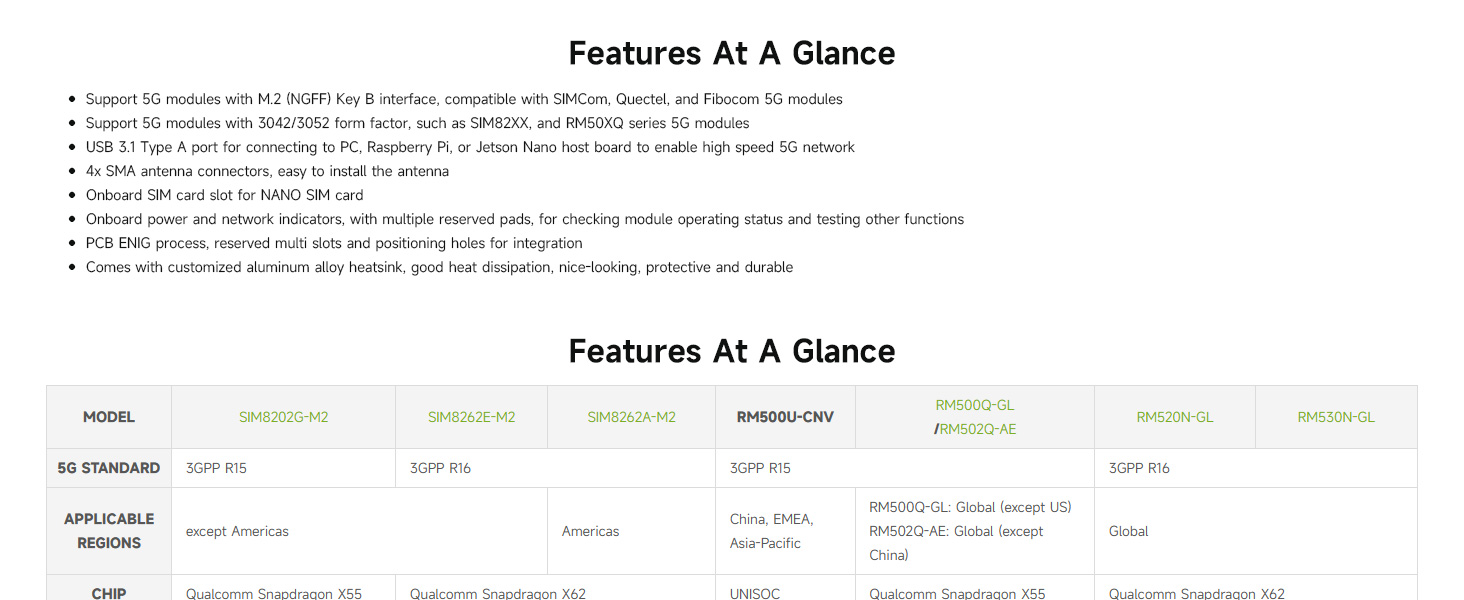Screen dimensions: 1464x600
Task: Click the UNISOC chip cell
Action: point(754,593)
